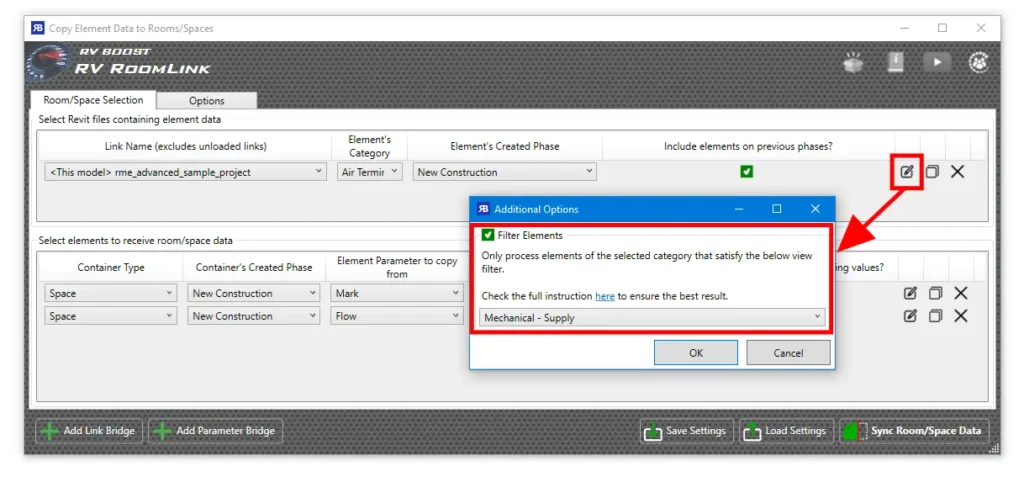Click the Element's Category column header
Image resolution: width=1024 pixels, height=477 pixels.
click(x=370, y=146)
